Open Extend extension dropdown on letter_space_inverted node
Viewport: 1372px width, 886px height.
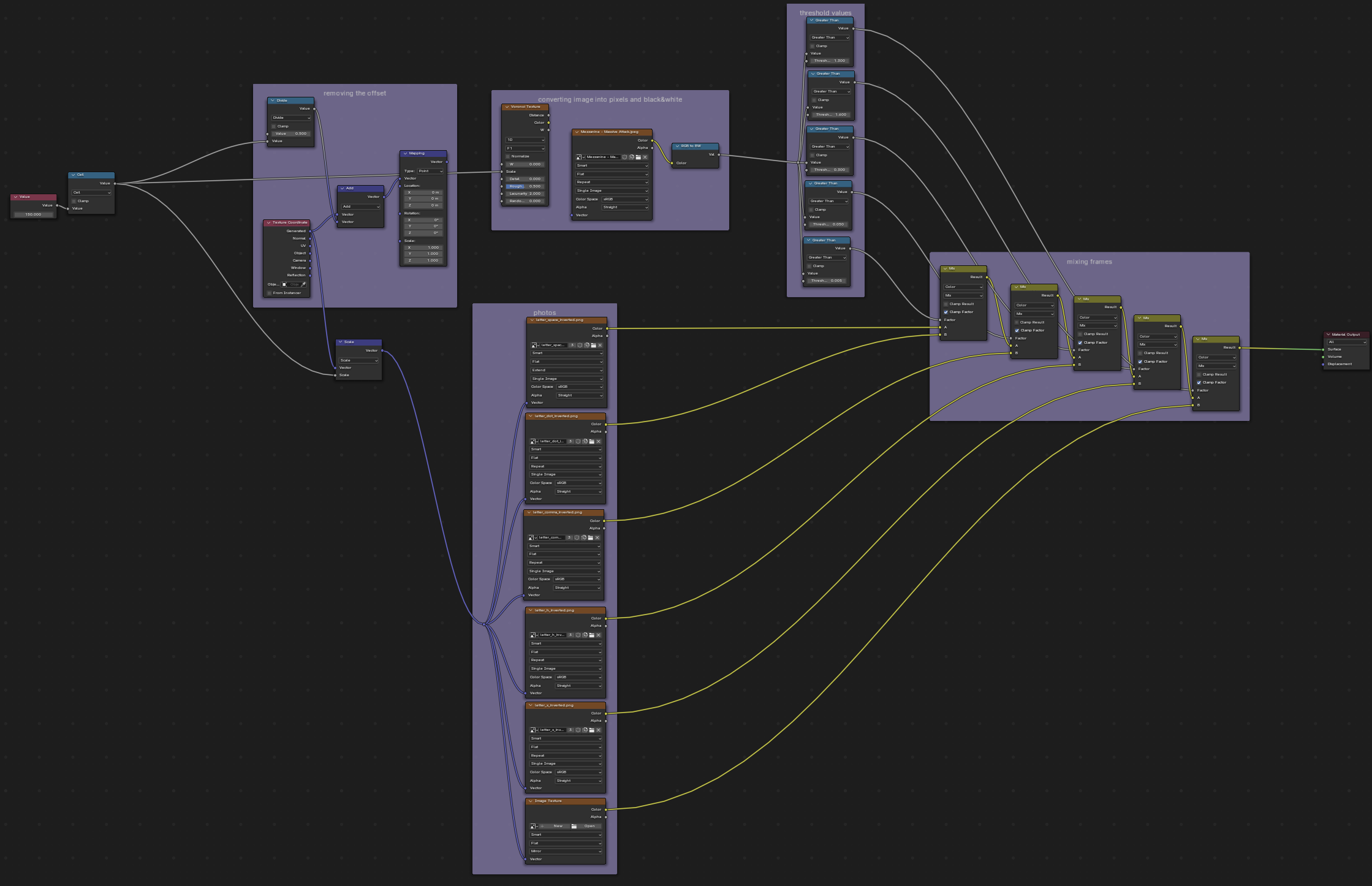click(x=567, y=370)
